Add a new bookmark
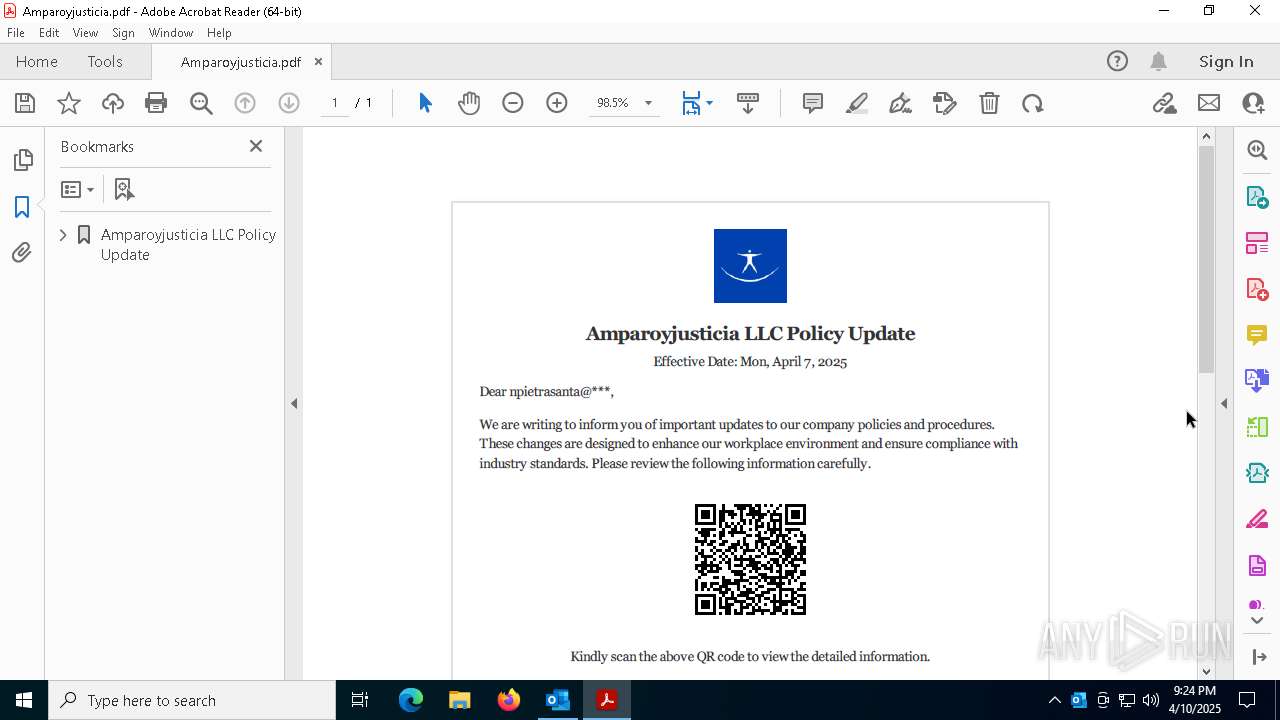 point(124,189)
